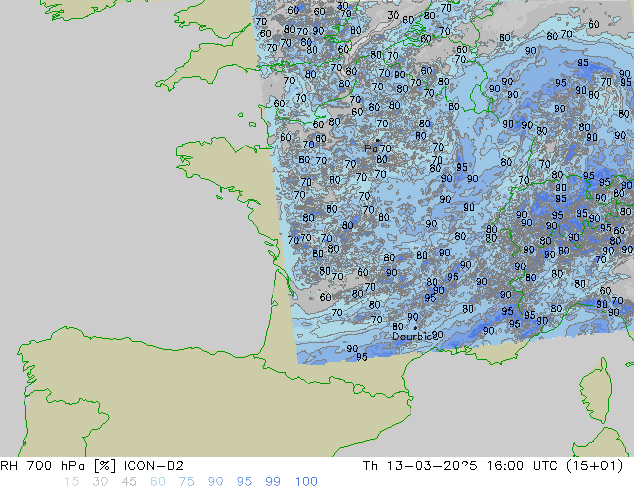
Task: Click the legend value 45
Action: pyautogui.click(x=129, y=482)
